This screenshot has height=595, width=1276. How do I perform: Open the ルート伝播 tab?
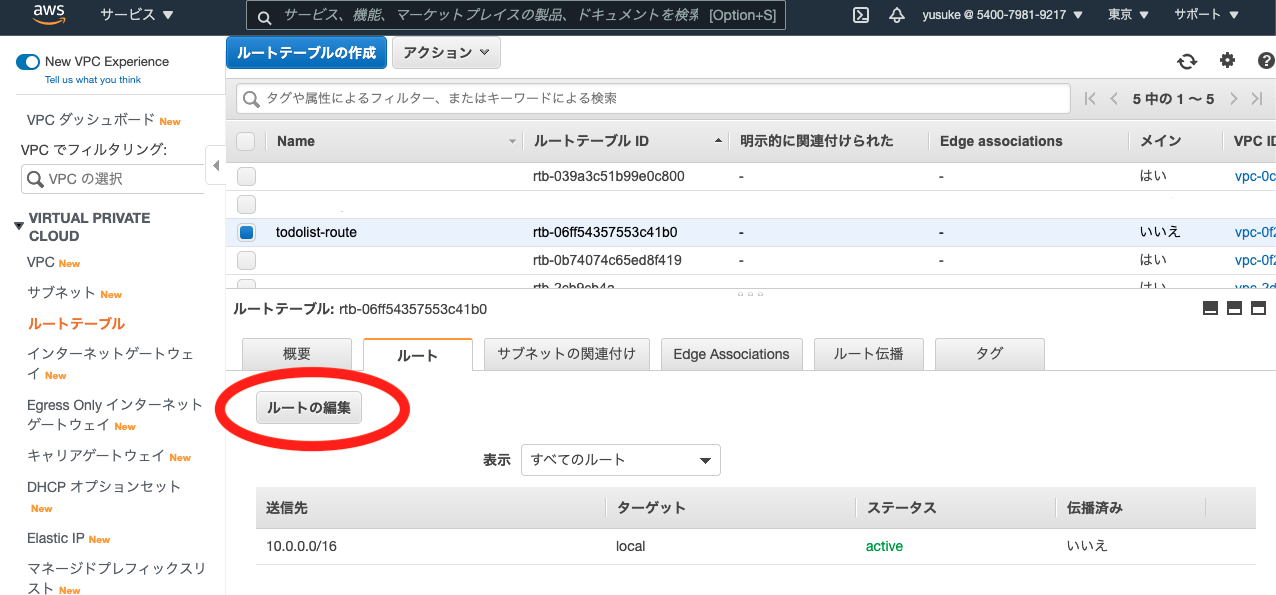click(x=869, y=354)
